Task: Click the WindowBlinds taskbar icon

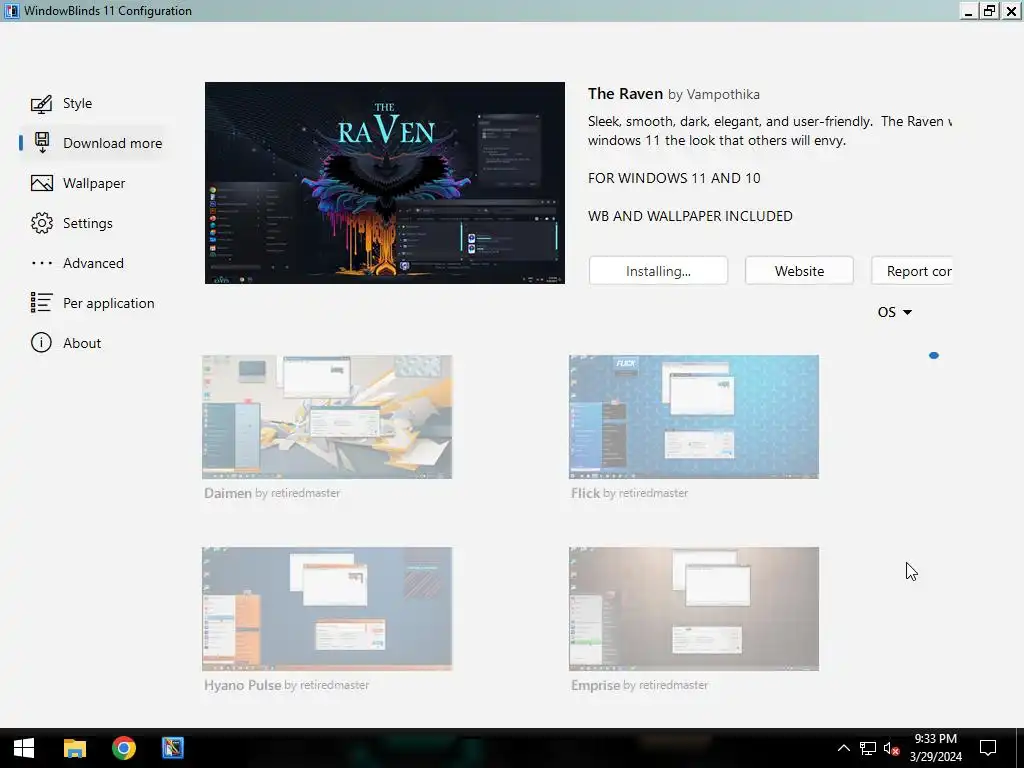Action: click(x=173, y=748)
